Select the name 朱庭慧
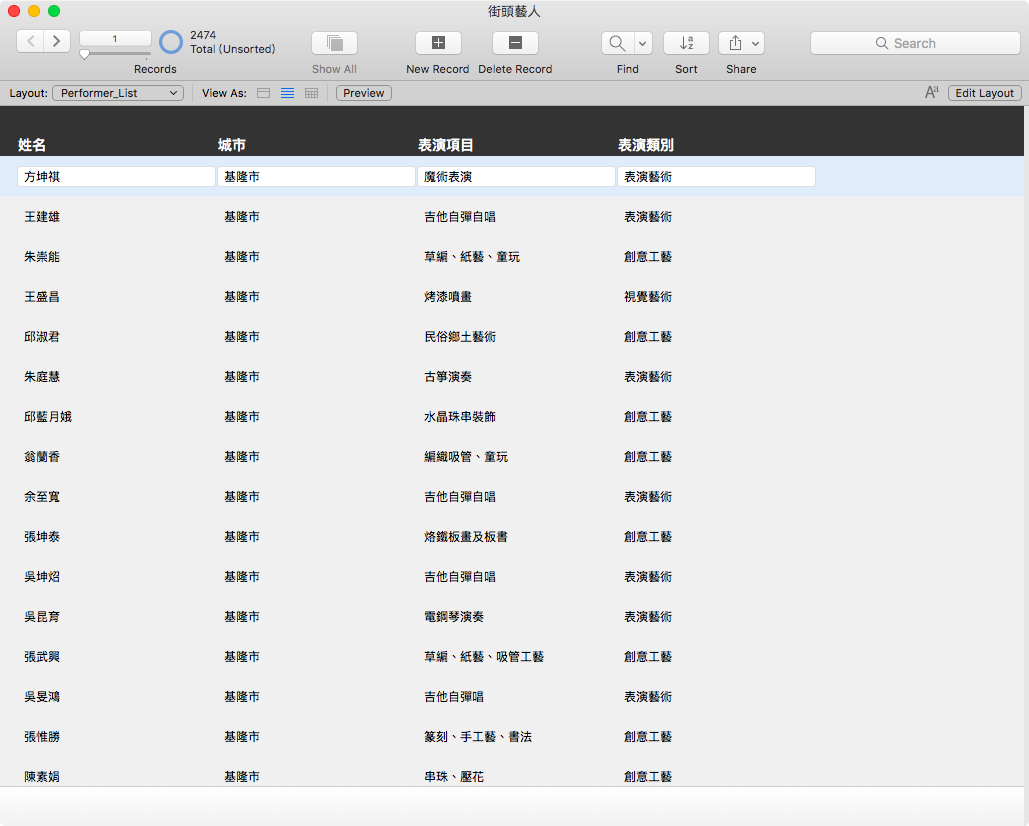The image size is (1029, 826). point(42,377)
